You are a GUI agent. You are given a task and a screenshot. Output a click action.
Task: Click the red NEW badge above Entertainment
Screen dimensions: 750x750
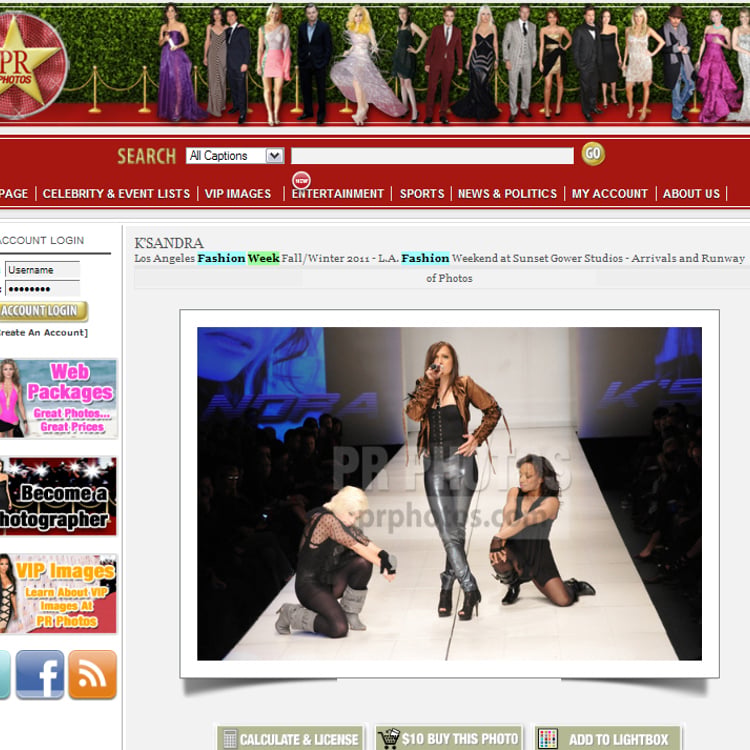click(301, 180)
